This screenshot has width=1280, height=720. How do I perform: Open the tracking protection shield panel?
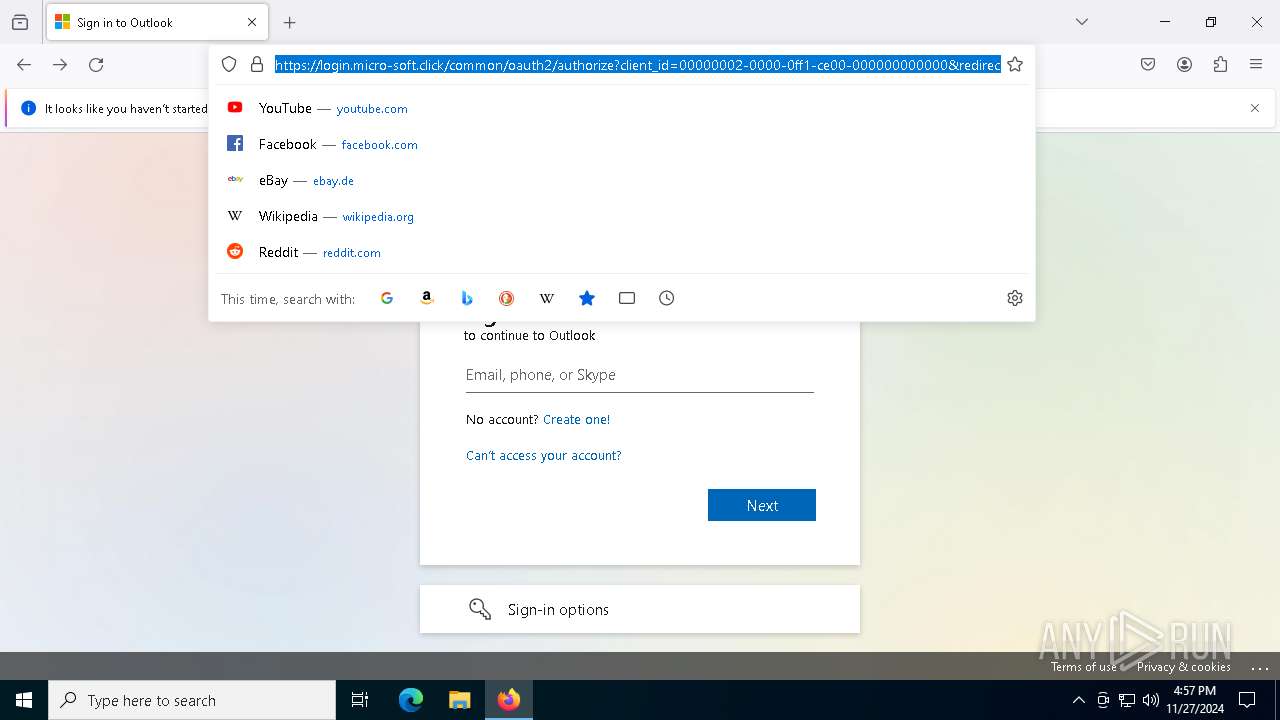click(229, 64)
